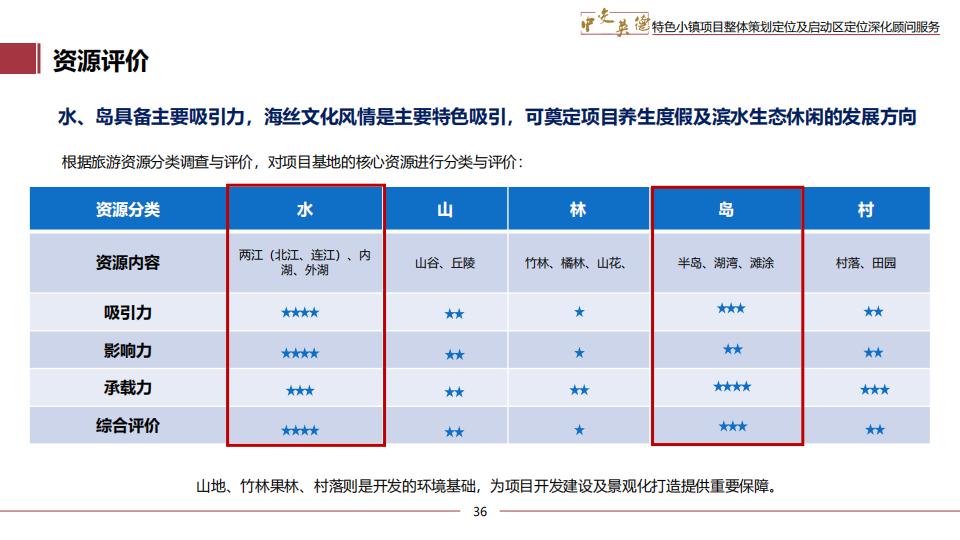Viewport: 960px width, 540px height.
Task: Click the 林 column header
Action: [578, 209]
